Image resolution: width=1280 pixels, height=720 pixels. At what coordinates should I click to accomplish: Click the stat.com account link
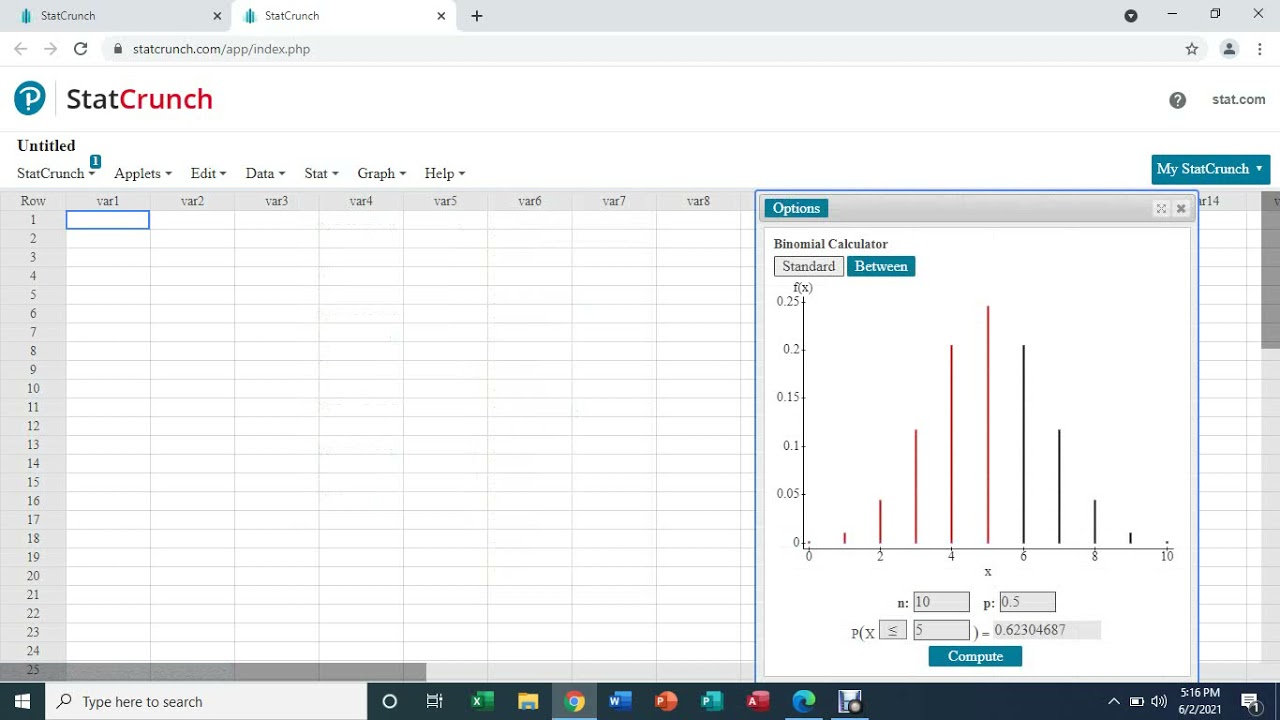[1239, 99]
